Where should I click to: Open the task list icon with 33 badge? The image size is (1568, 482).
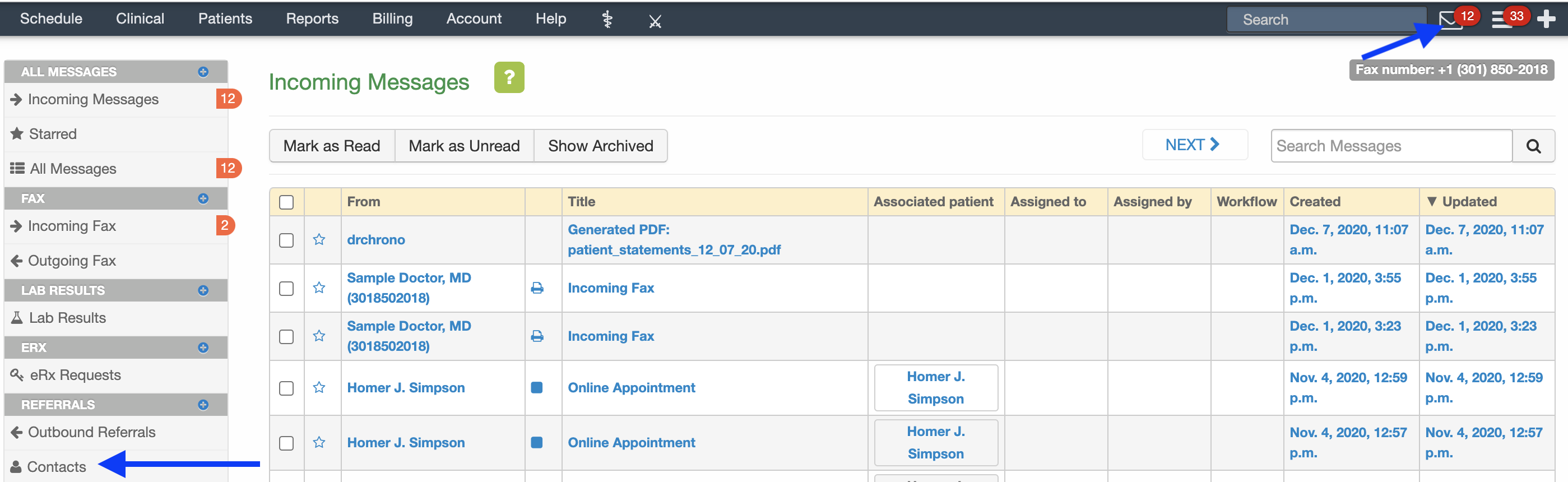coord(1501,20)
